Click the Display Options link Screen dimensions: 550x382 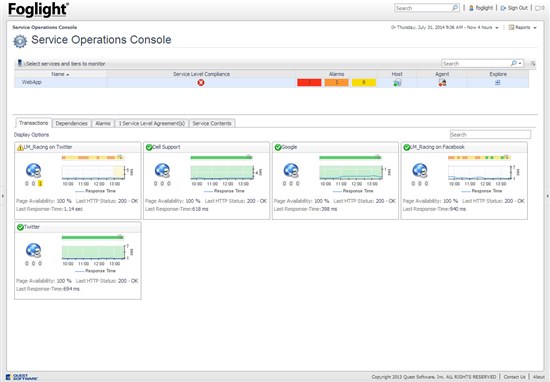[32, 135]
